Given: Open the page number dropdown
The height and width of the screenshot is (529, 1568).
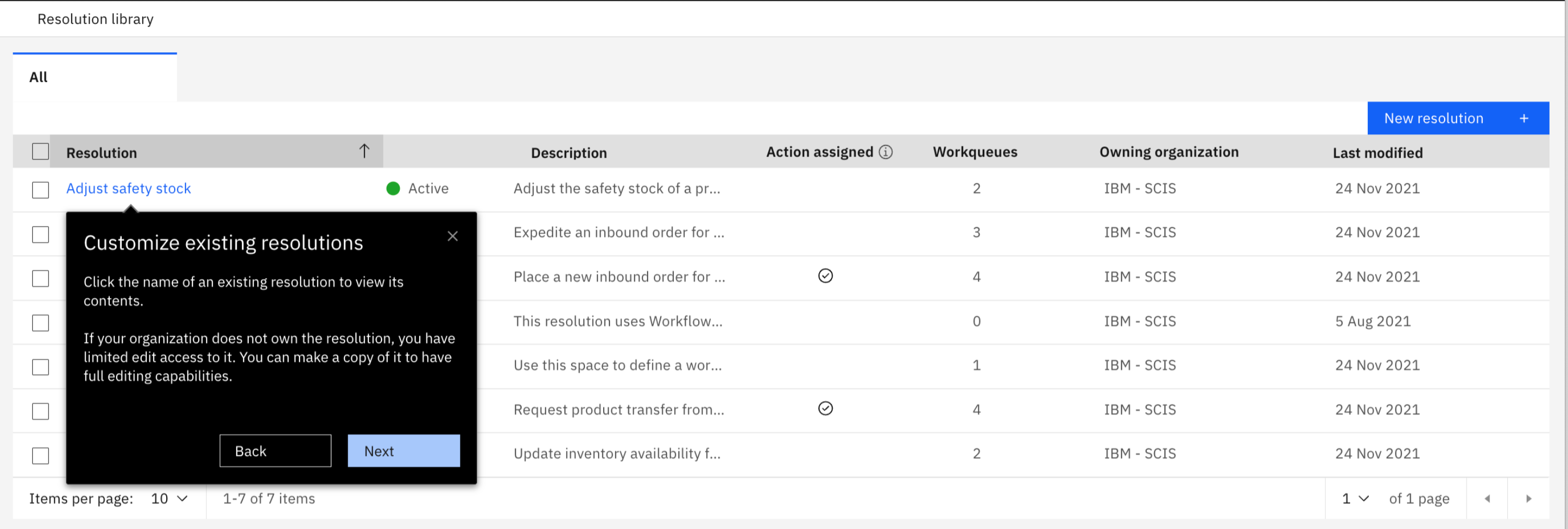Looking at the screenshot, I should coord(1355,499).
